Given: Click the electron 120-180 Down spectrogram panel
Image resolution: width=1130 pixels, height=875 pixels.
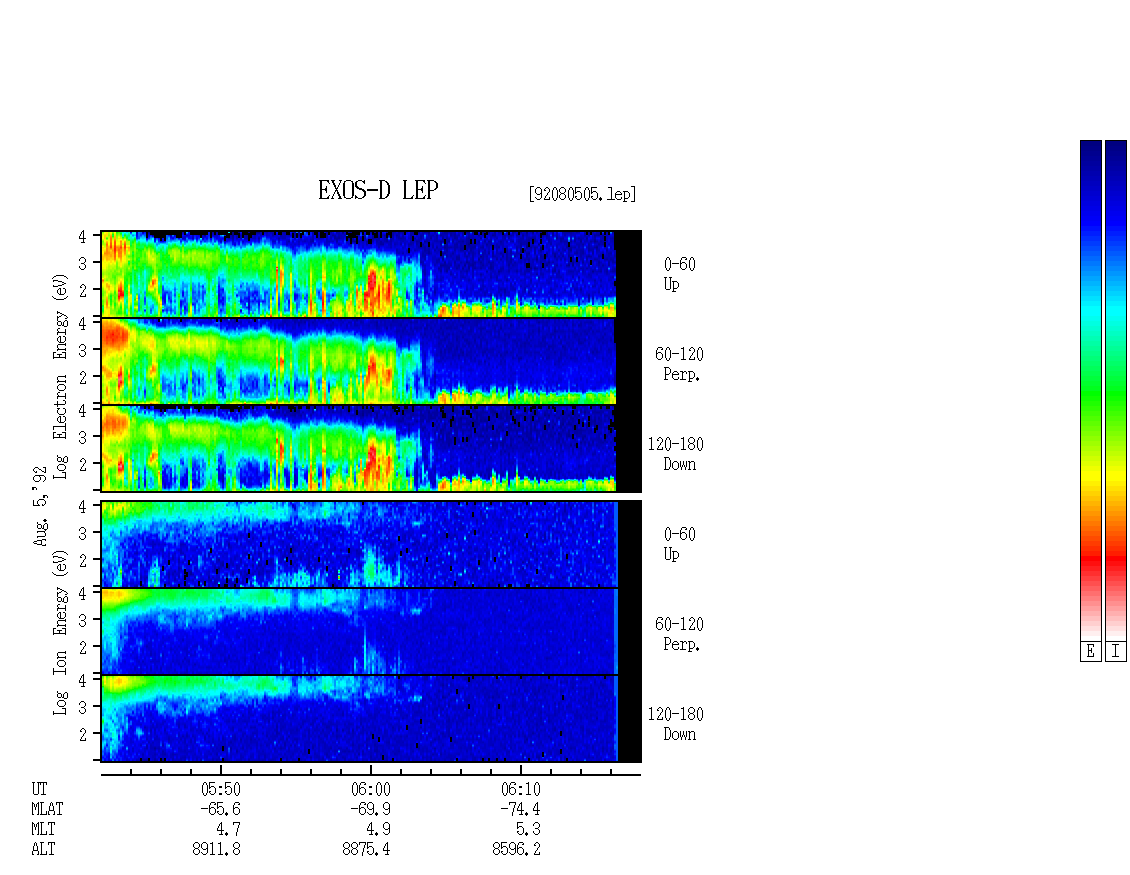Looking at the screenshot, I should click(371, 448).
